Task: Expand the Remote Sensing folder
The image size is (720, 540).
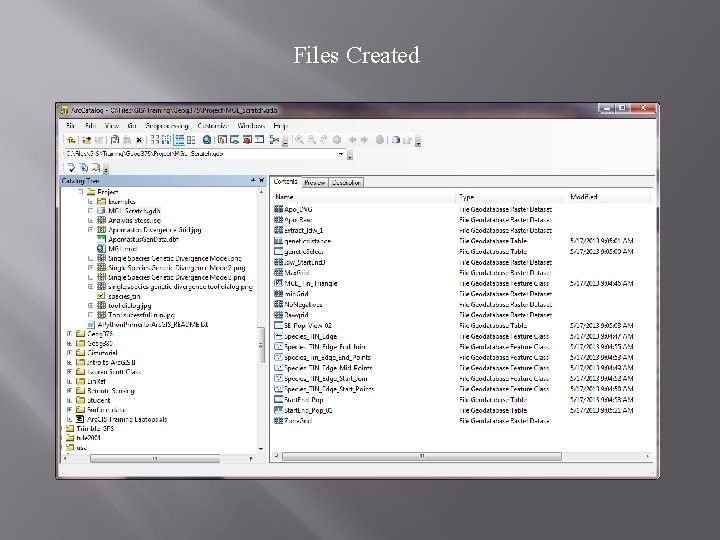Action: [69, 391]
